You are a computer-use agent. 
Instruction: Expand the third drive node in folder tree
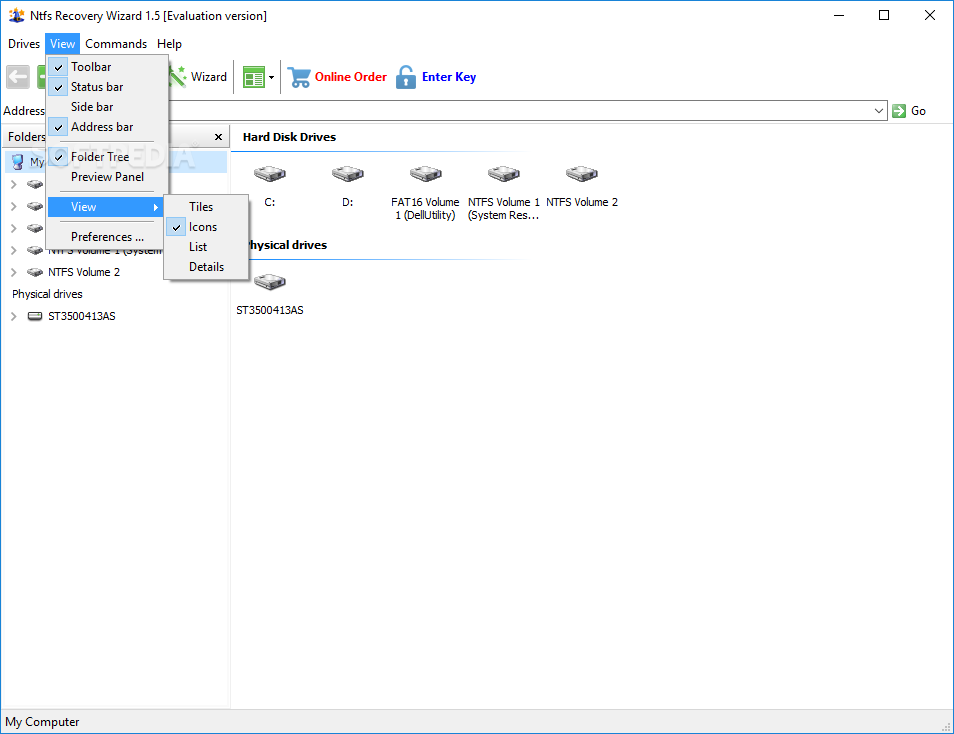[13, 228]
